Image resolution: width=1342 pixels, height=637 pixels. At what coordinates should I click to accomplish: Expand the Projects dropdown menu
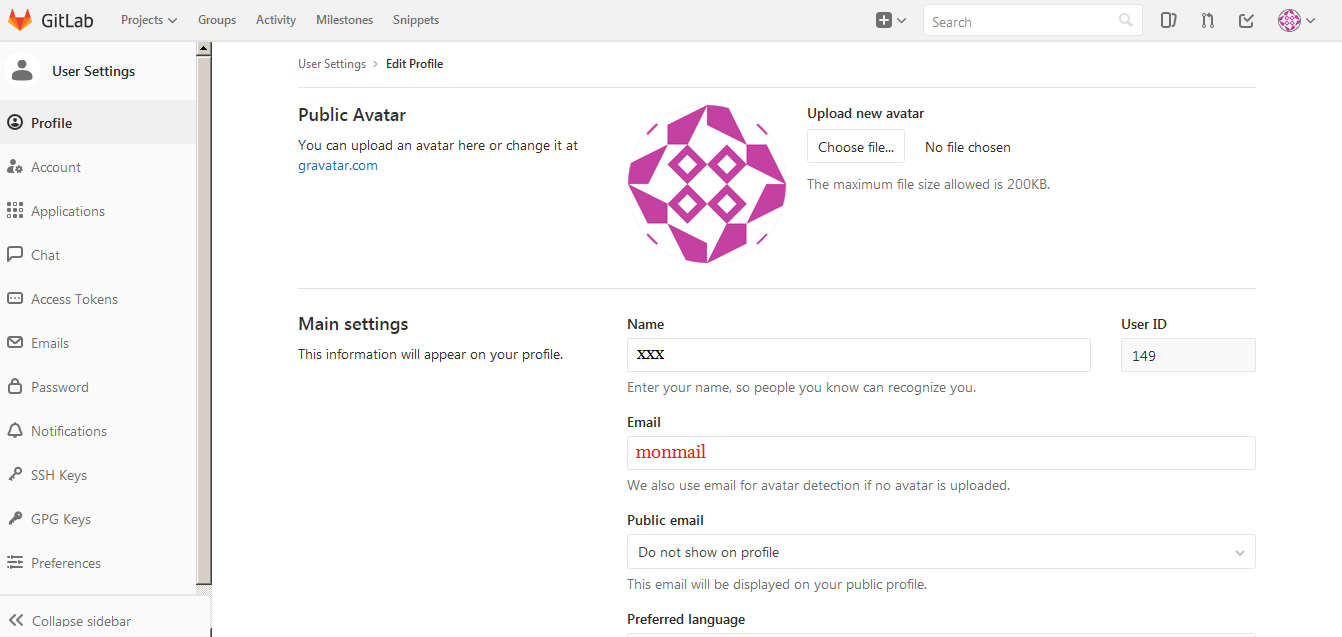(x=148, y=20)
